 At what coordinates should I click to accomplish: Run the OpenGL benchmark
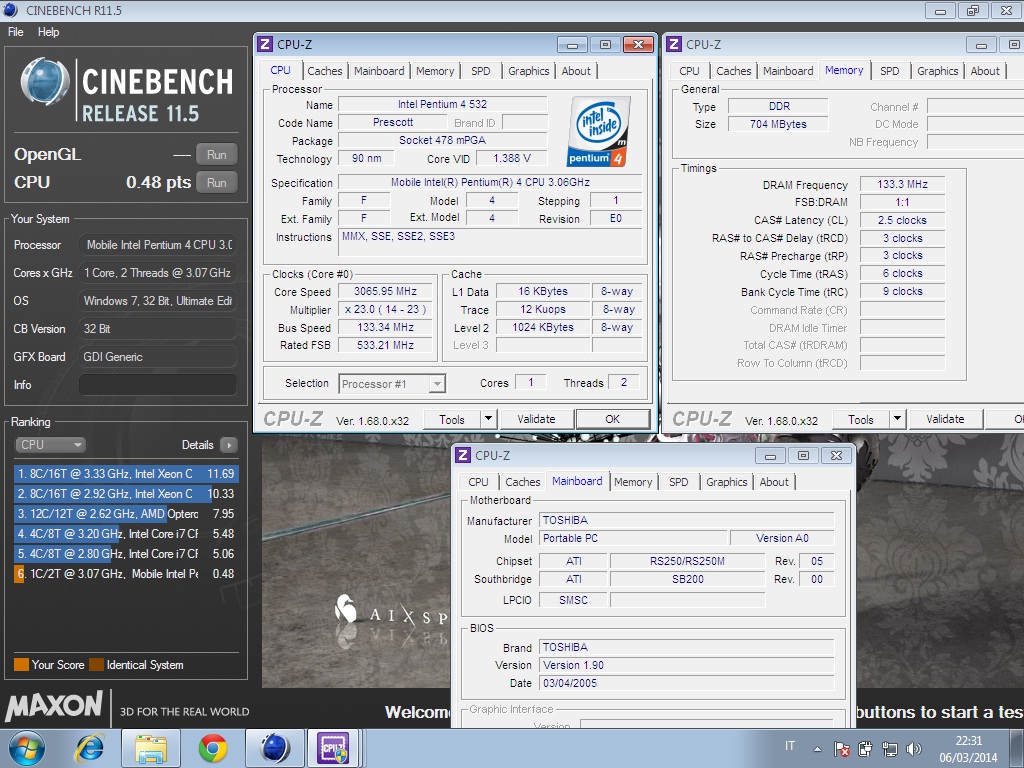(x=217, y=155)
